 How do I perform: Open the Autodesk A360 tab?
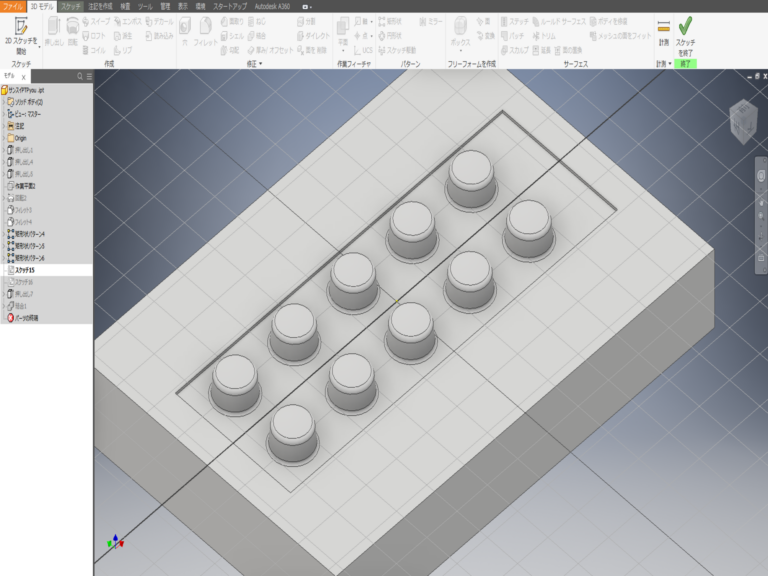click(x=267, y=6)
